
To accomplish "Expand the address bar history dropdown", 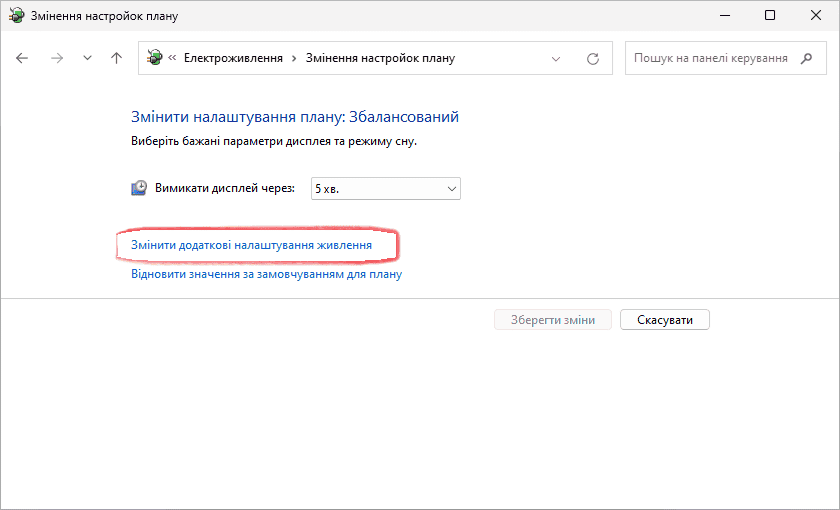I will (x=557, y=58).
